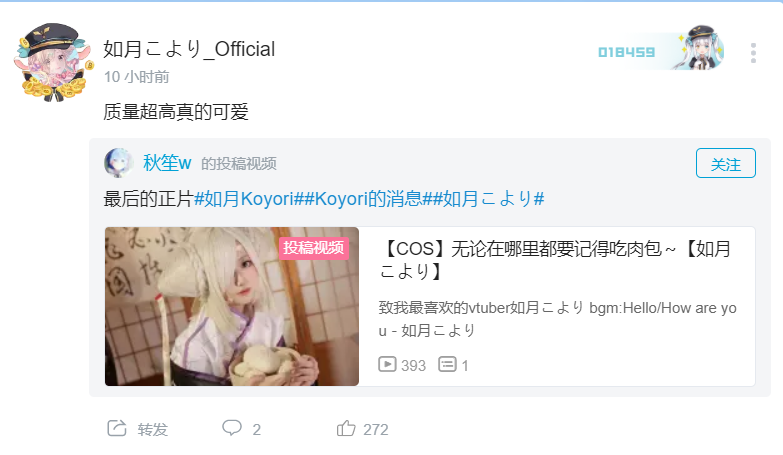Open the username 如月こより_Official link

click(x=189, y=49)
